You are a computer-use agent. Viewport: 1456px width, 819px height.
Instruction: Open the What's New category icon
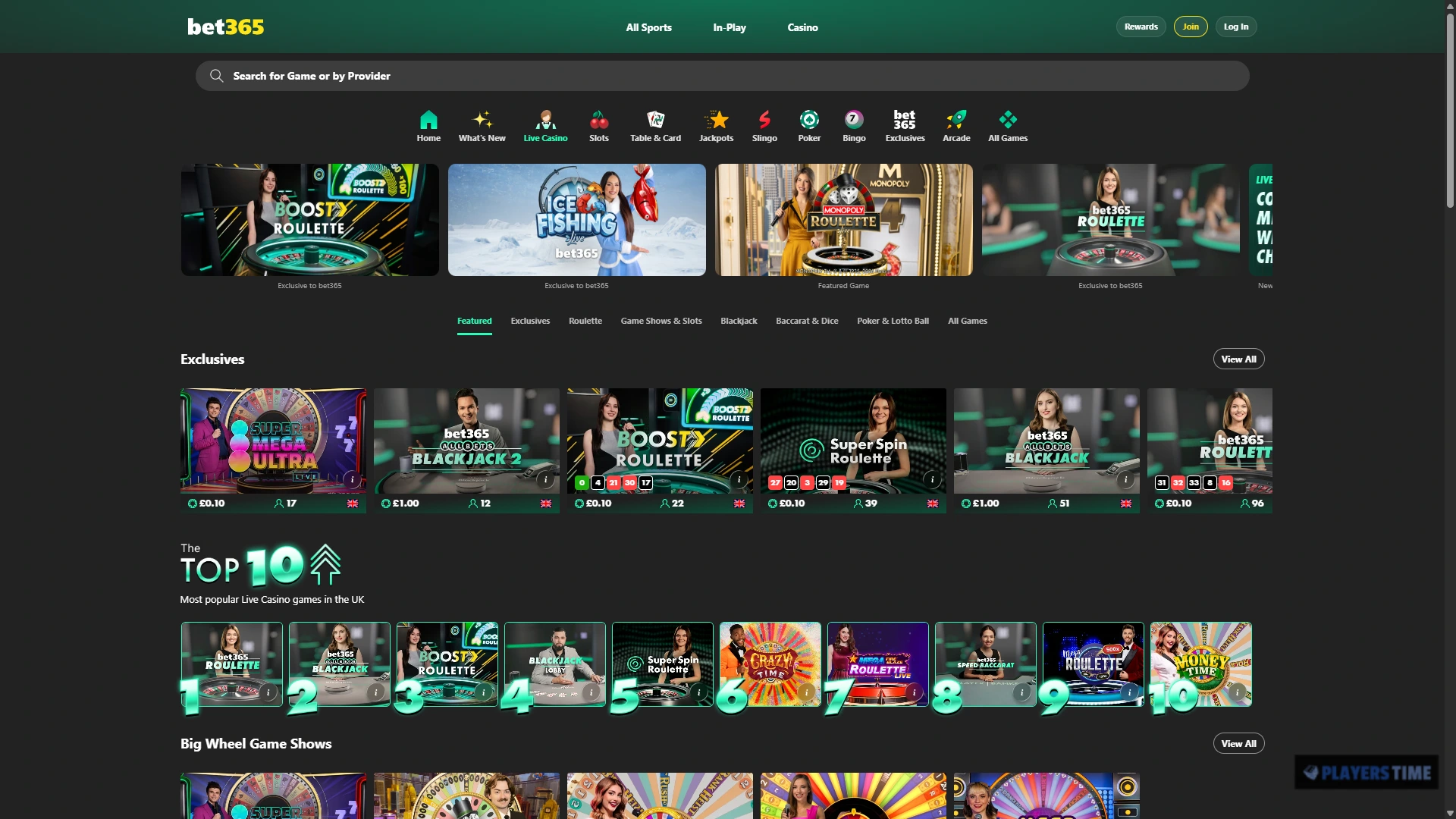[482, 126]
